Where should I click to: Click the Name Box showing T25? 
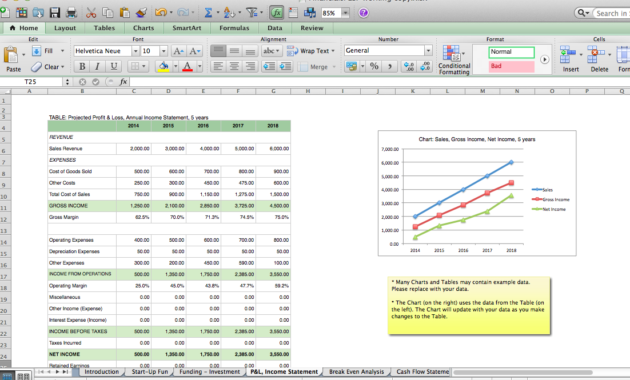click(31, 82)
